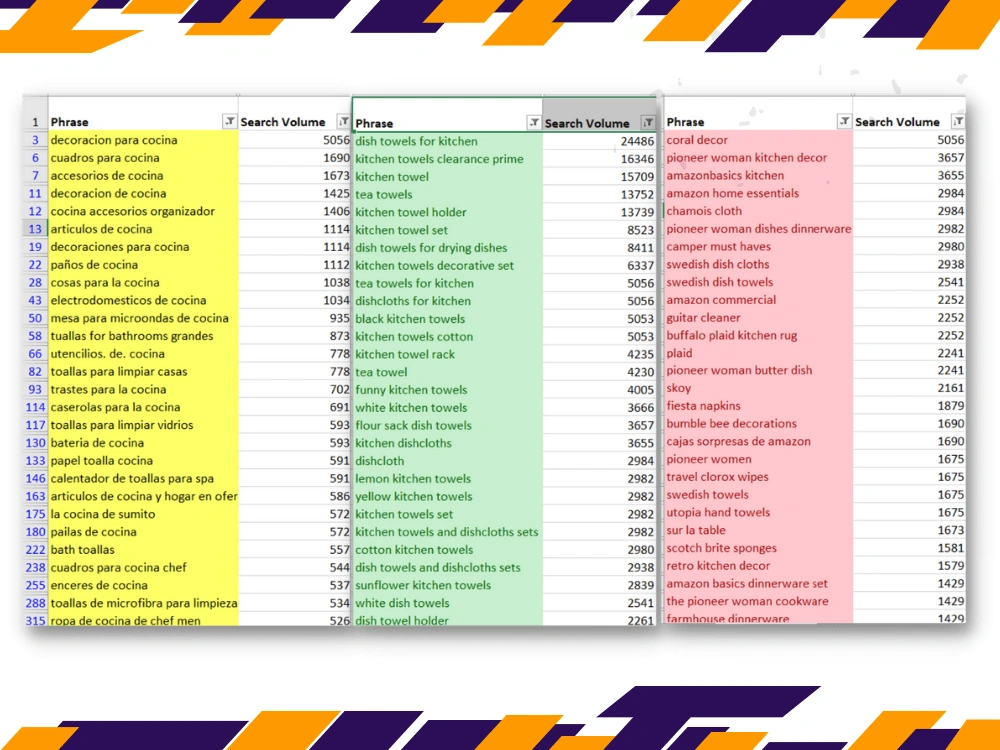
Task: Click cell 'retro kitchen decor'
Action: (x=758, y=566)
